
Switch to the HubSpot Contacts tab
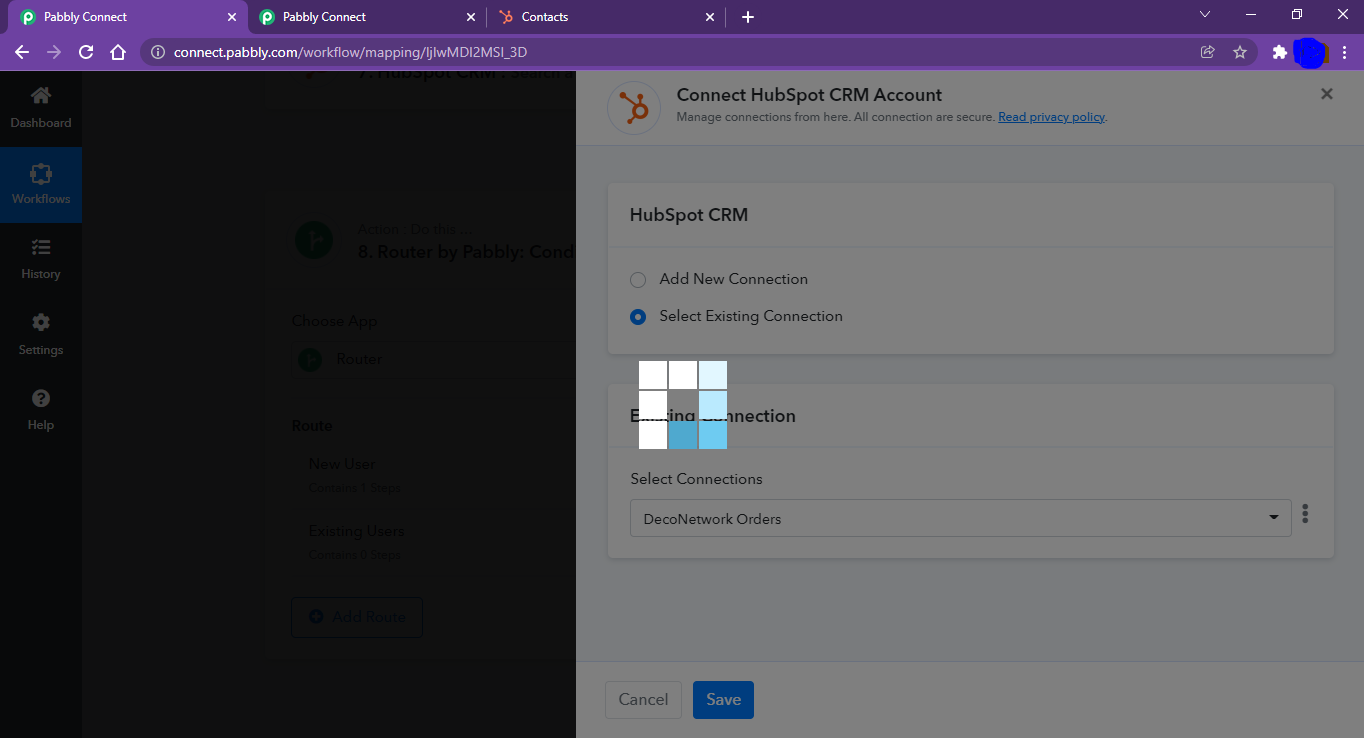tap(607, 17)
